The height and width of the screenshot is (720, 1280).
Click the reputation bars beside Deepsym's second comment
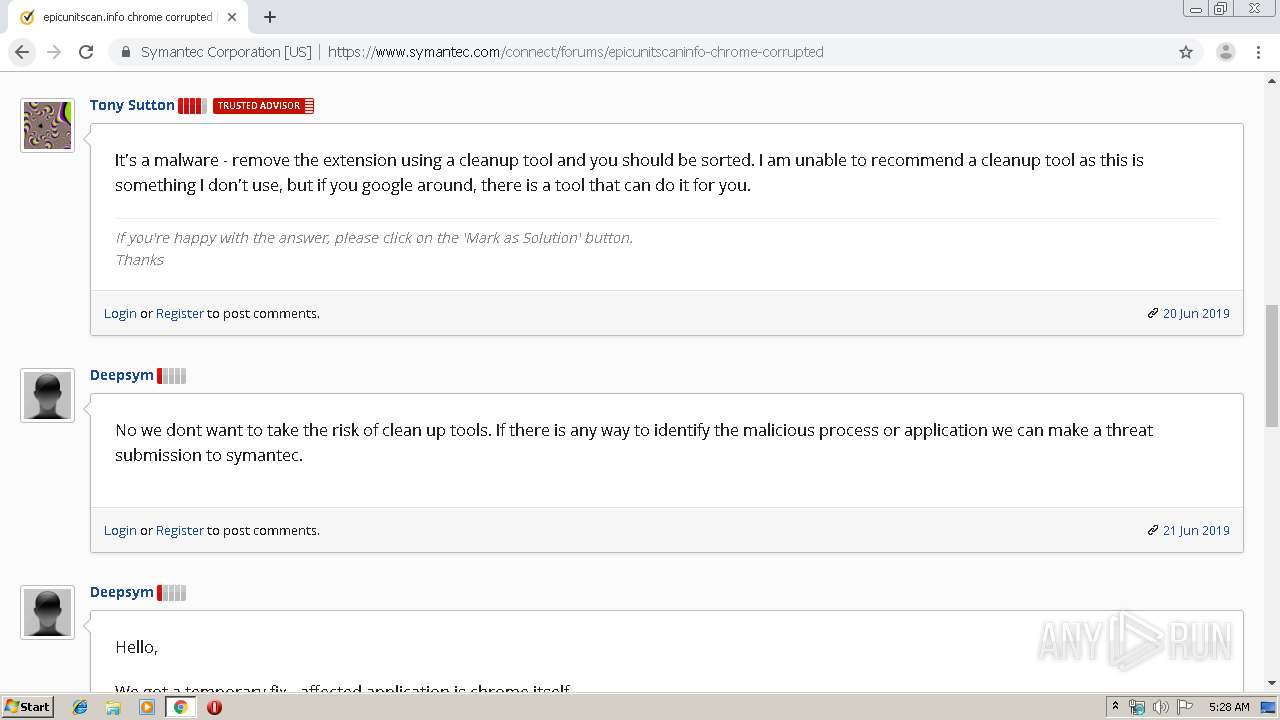(x=172, y=376)
